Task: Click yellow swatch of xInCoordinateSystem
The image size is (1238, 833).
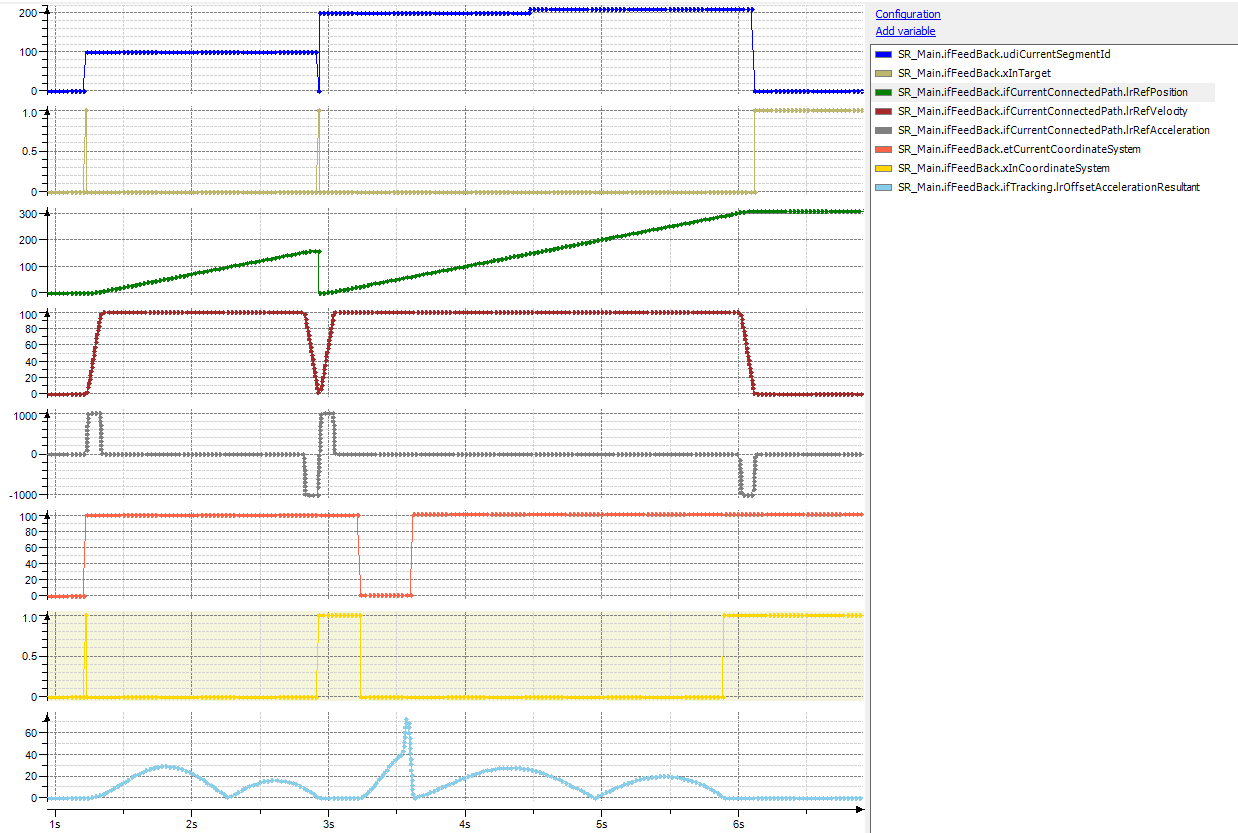Action: click(x=883, y=168)
